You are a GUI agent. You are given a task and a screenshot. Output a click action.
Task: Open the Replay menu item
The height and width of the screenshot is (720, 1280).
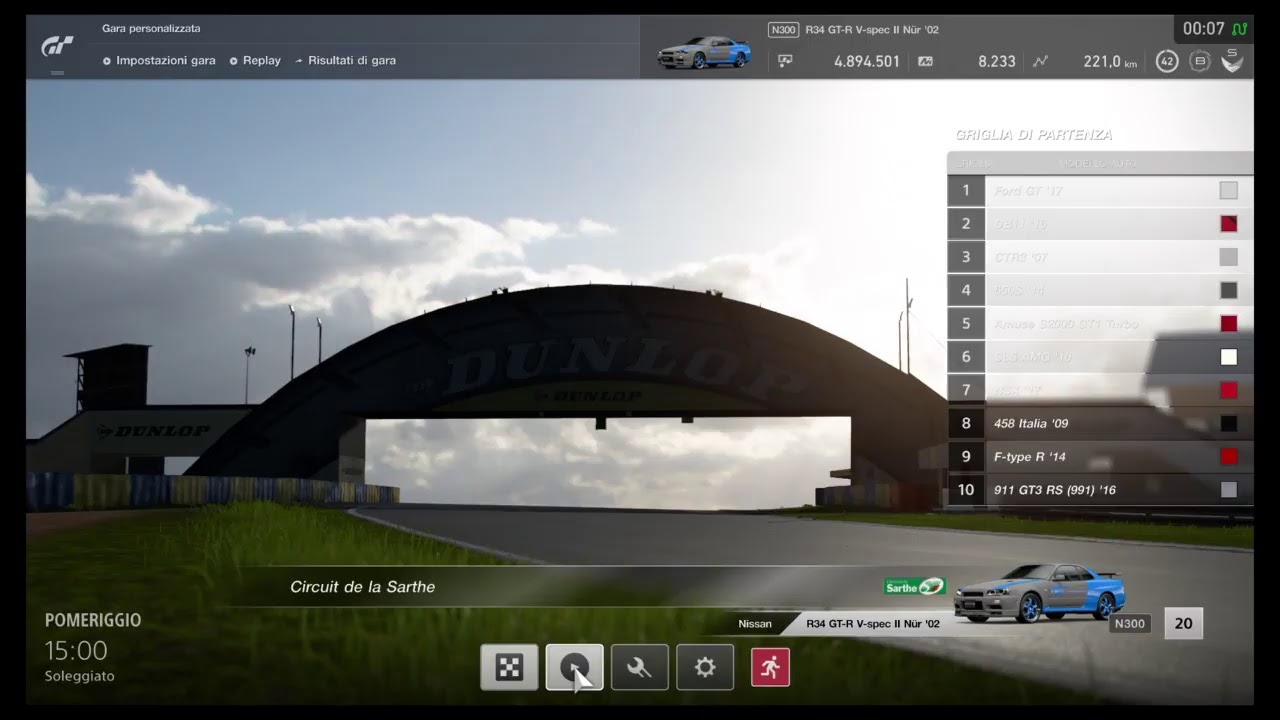tap(255, 60)
